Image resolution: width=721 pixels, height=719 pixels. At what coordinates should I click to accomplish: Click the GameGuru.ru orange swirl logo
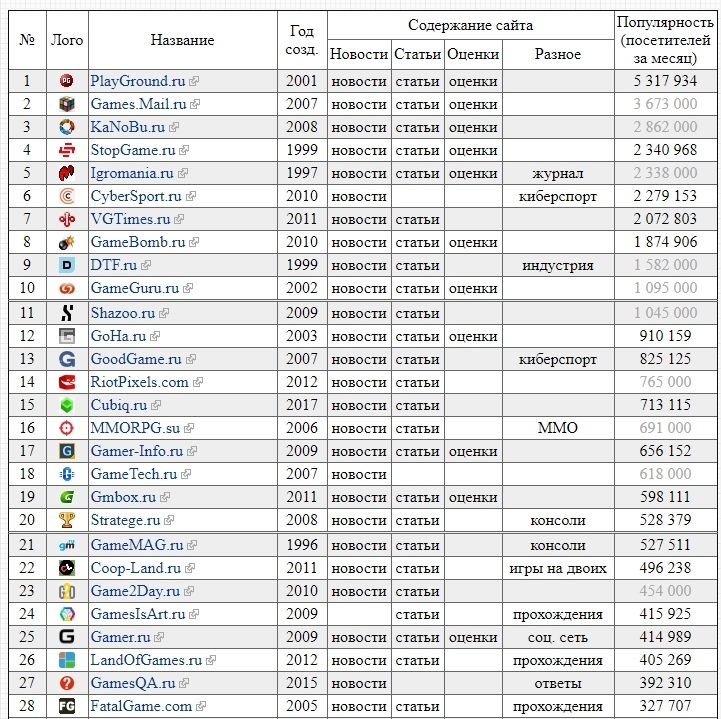coord(67,288)
